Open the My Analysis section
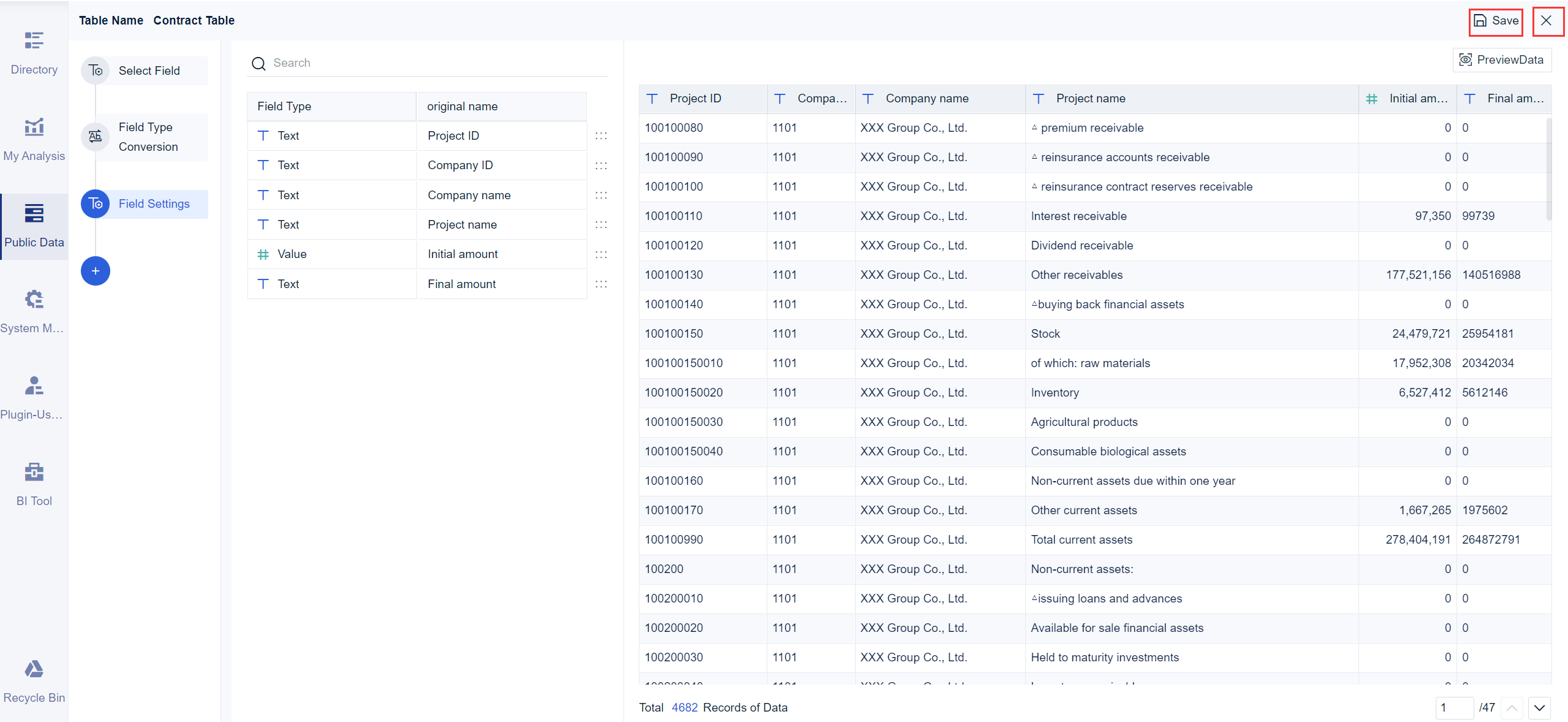 tap(34, 138)
